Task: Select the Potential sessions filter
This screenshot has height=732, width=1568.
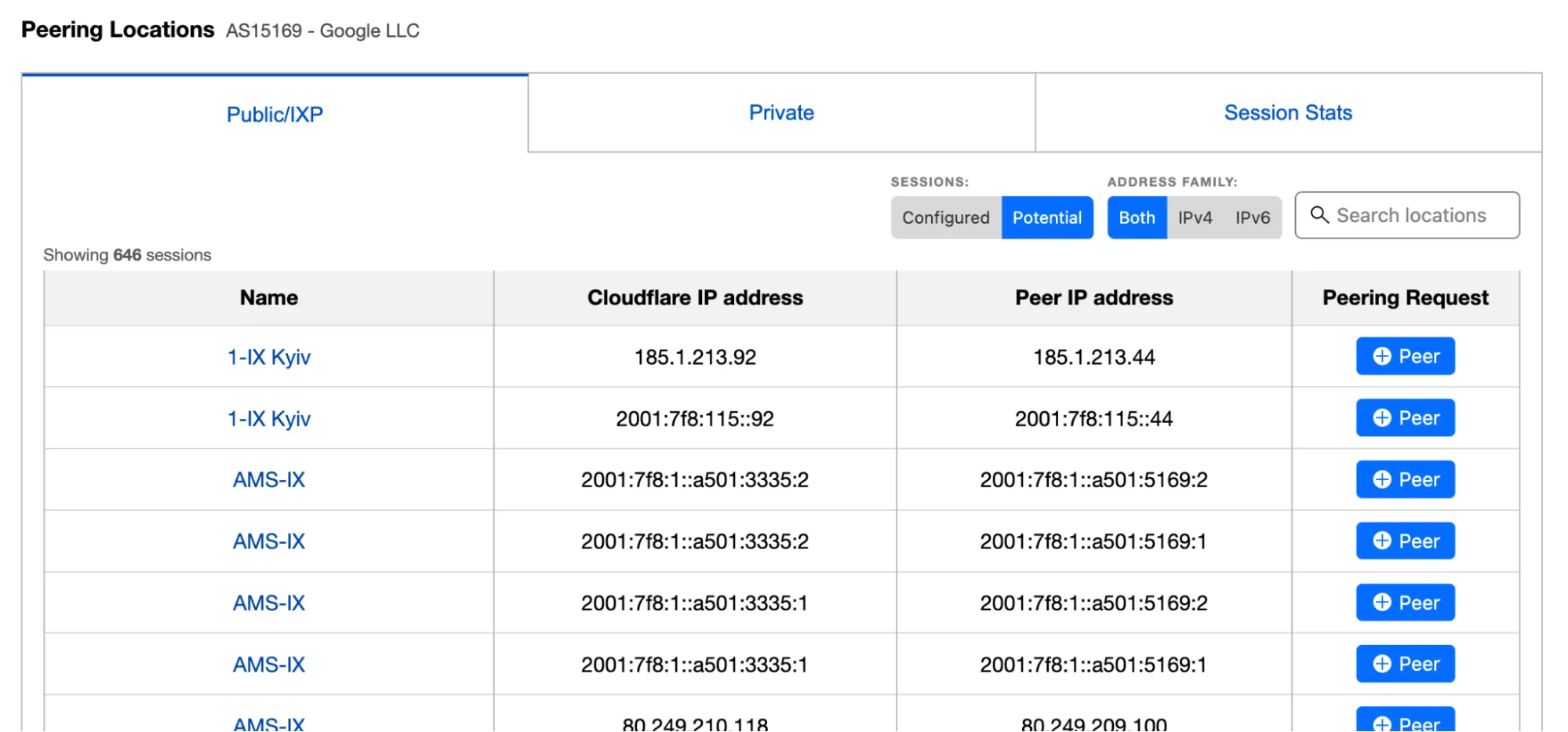Action: [1047, 217]
